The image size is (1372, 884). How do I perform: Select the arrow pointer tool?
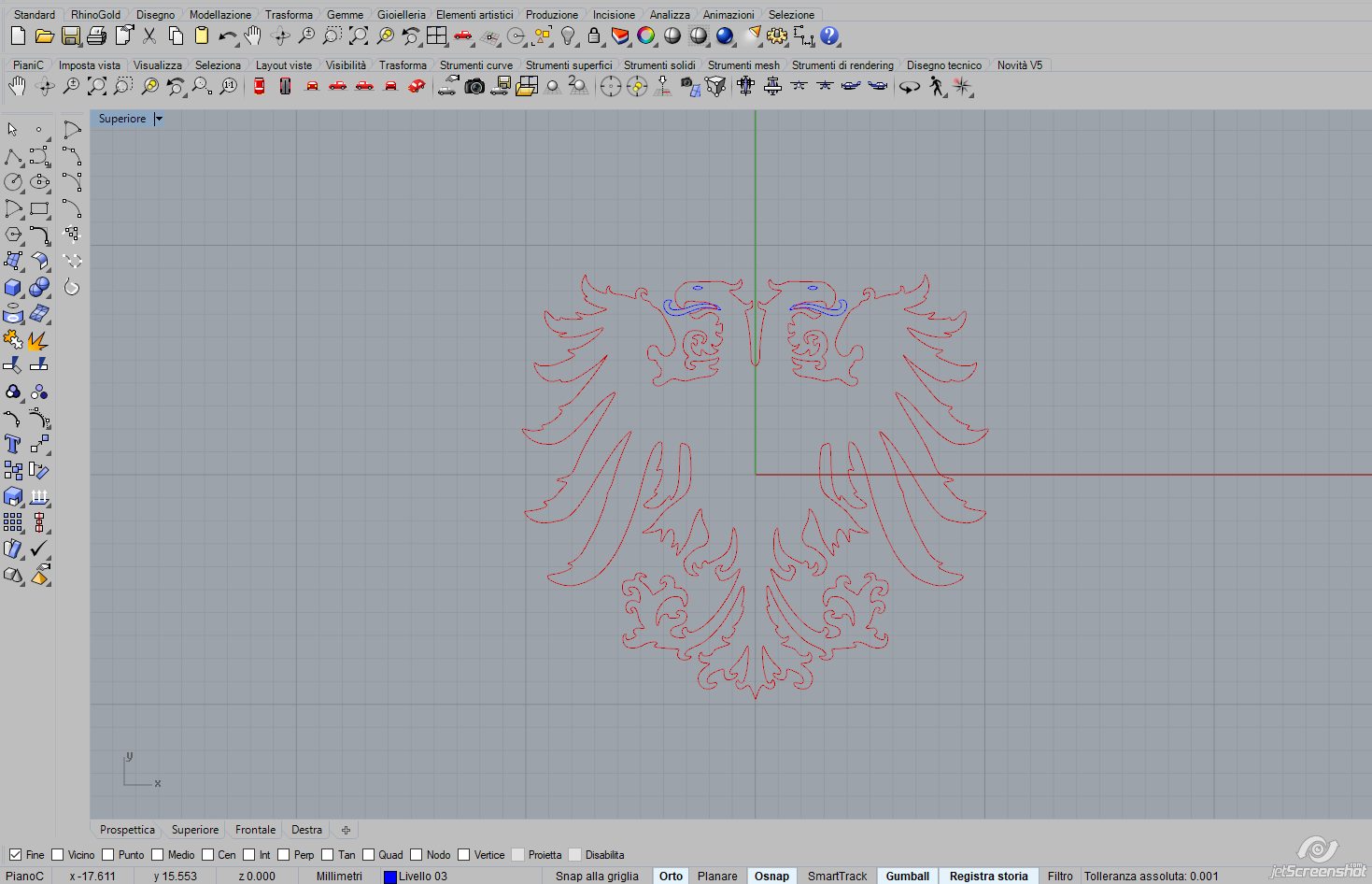coord(13,129)
